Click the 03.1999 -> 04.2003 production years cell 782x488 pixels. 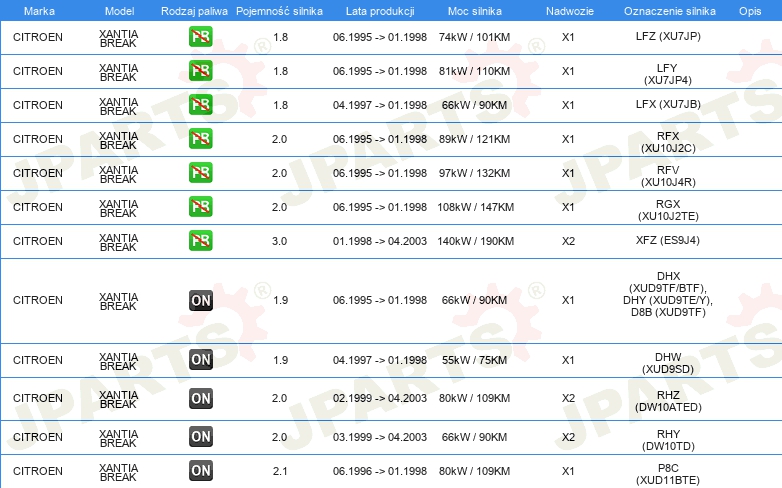point(380,437)
